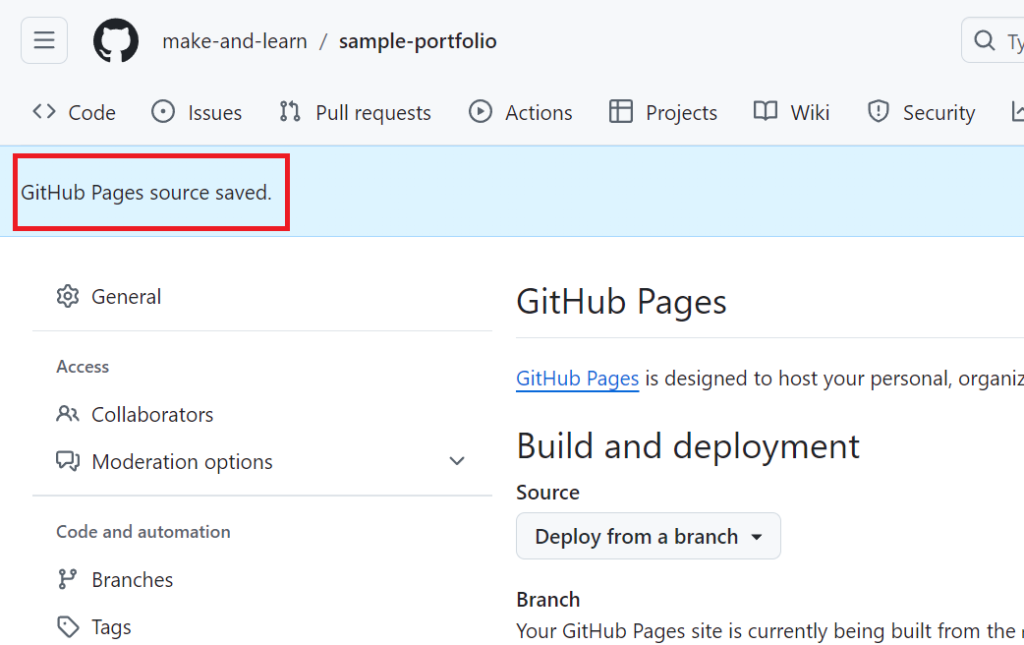Open the hamburger navigation menu
Image resolution: width=1024 pixels, height=645 pixels.
44,40
